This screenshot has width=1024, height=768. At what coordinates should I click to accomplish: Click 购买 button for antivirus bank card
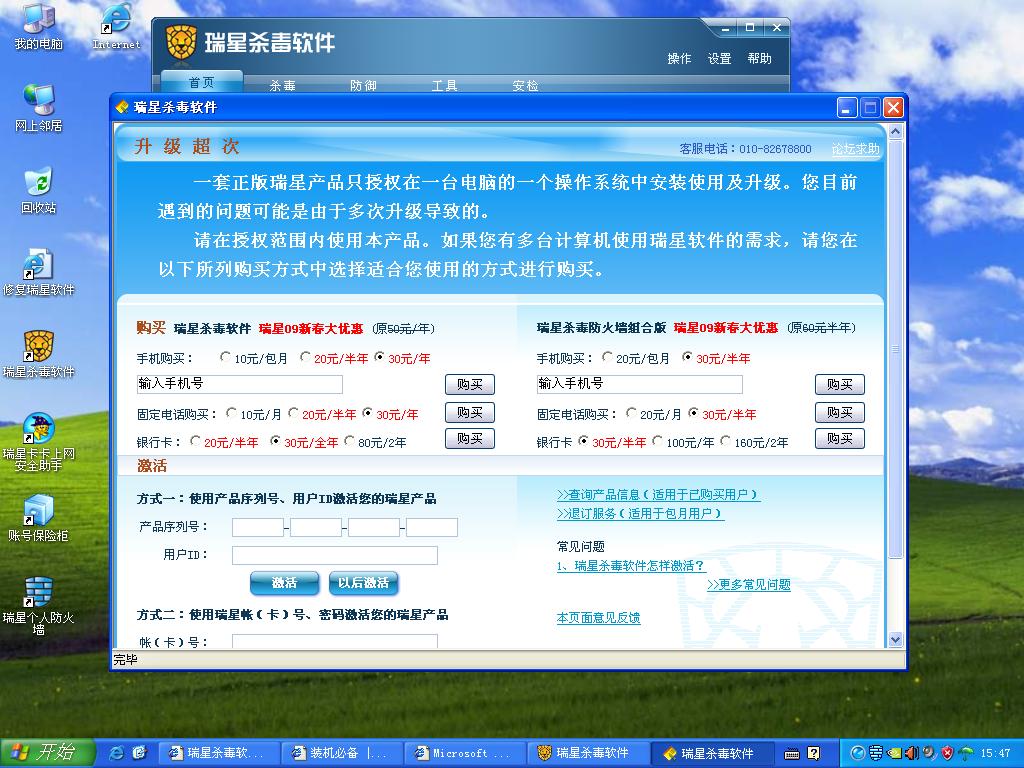pos(470,438)
